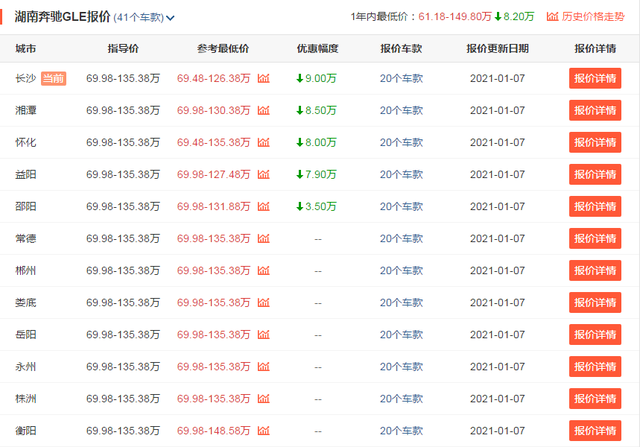Open price trend chart icon for 娄底 row
This screenshot has width=640, height=447.
point(264,302)
